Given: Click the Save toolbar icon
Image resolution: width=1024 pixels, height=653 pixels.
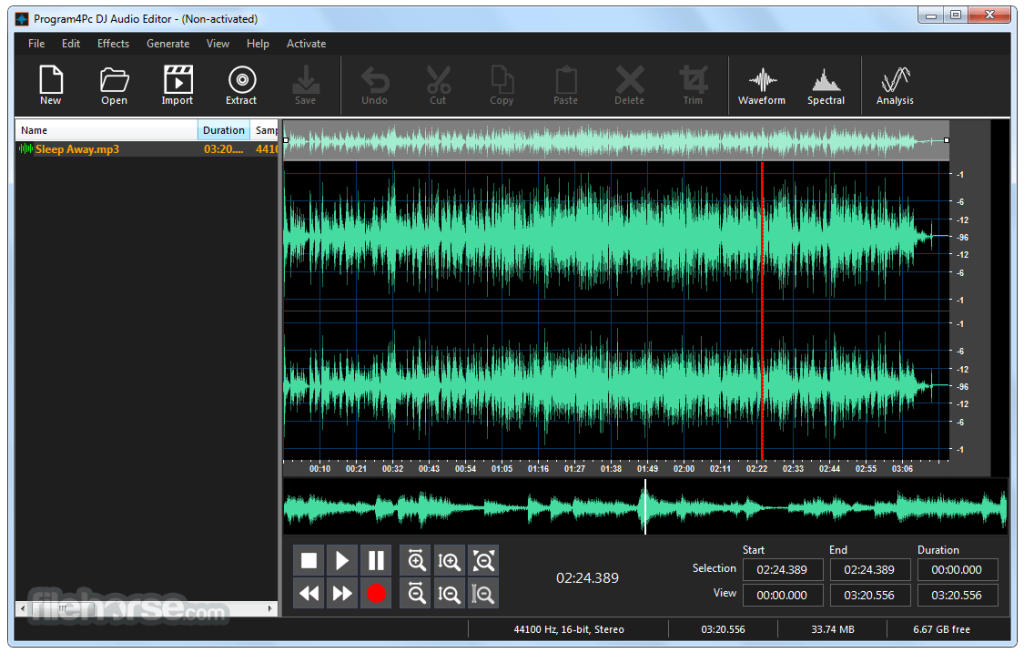Looking at the screenshot, I should pyautogui.click(x=305, y=85).
